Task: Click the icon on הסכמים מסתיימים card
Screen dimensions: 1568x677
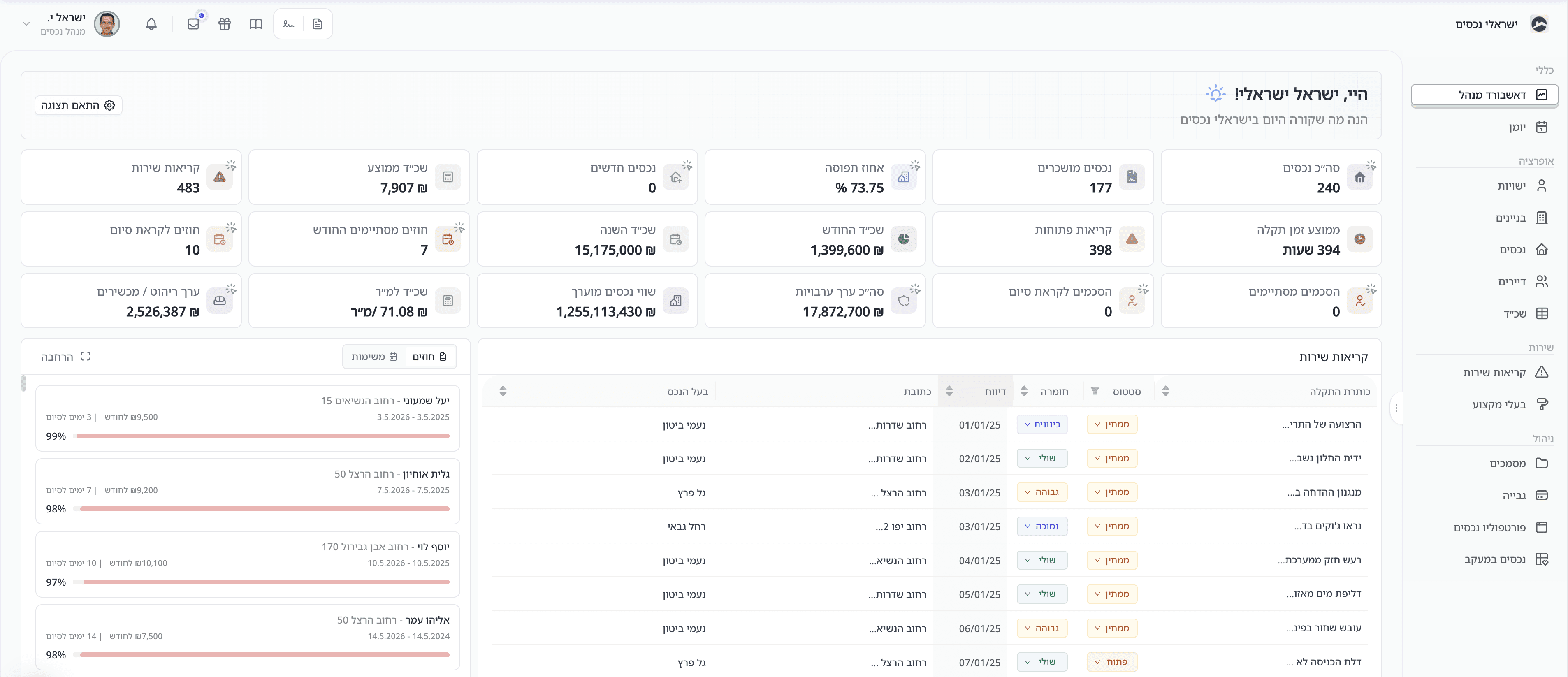Action: [1360, 301]
